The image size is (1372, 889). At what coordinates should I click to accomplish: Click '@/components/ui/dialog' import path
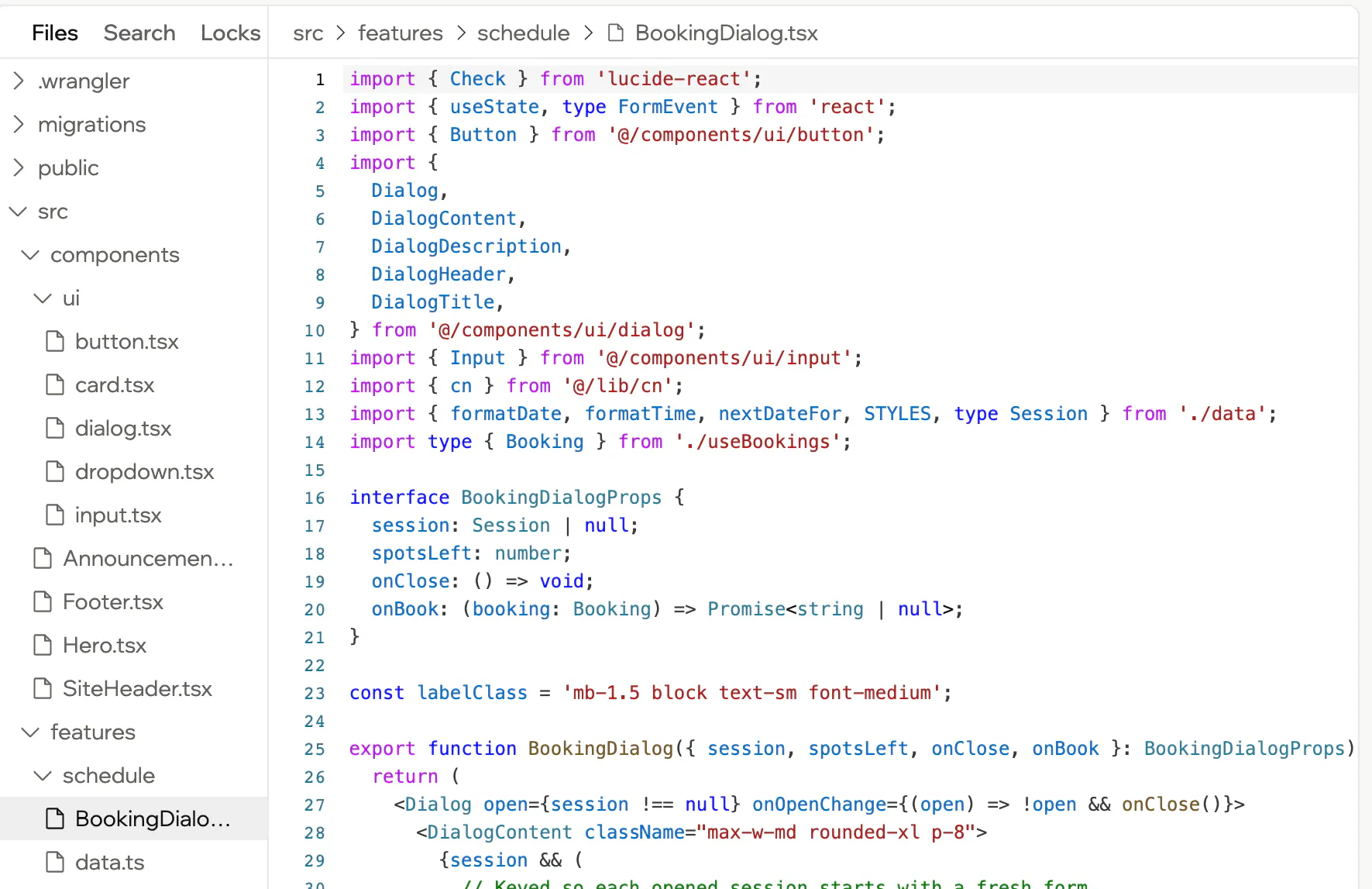click(x=561, y=330)
